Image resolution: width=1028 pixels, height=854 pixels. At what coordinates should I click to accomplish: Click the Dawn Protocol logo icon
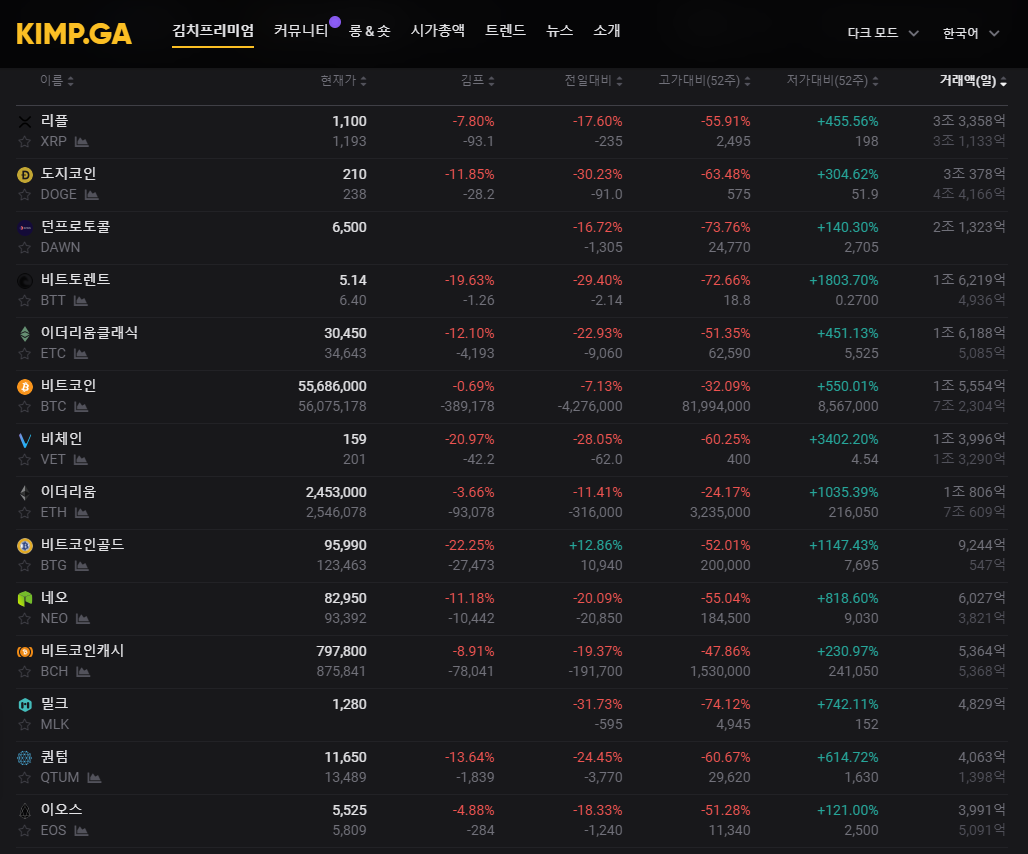coord(25,227)
